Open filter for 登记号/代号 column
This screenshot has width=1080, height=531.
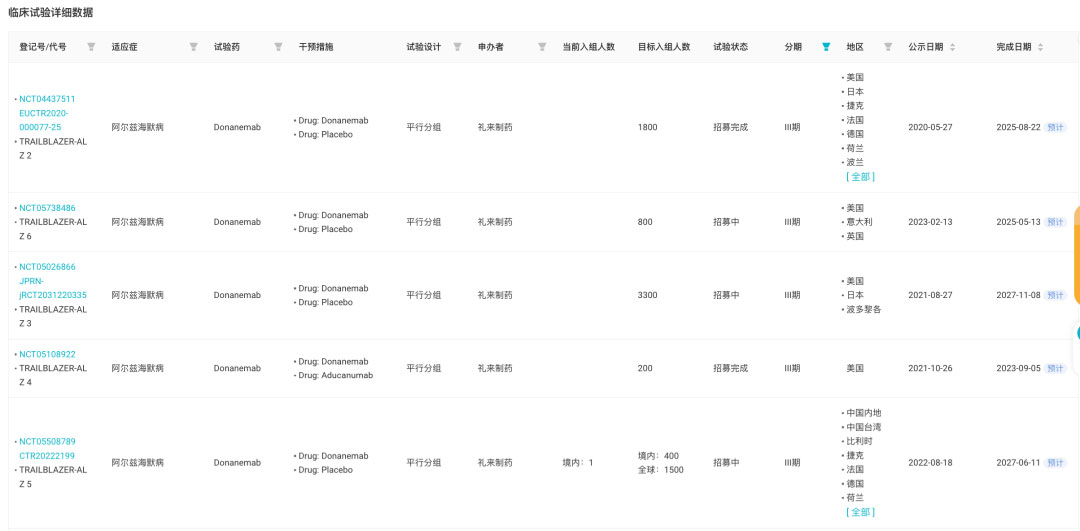(x=91, y=47)
